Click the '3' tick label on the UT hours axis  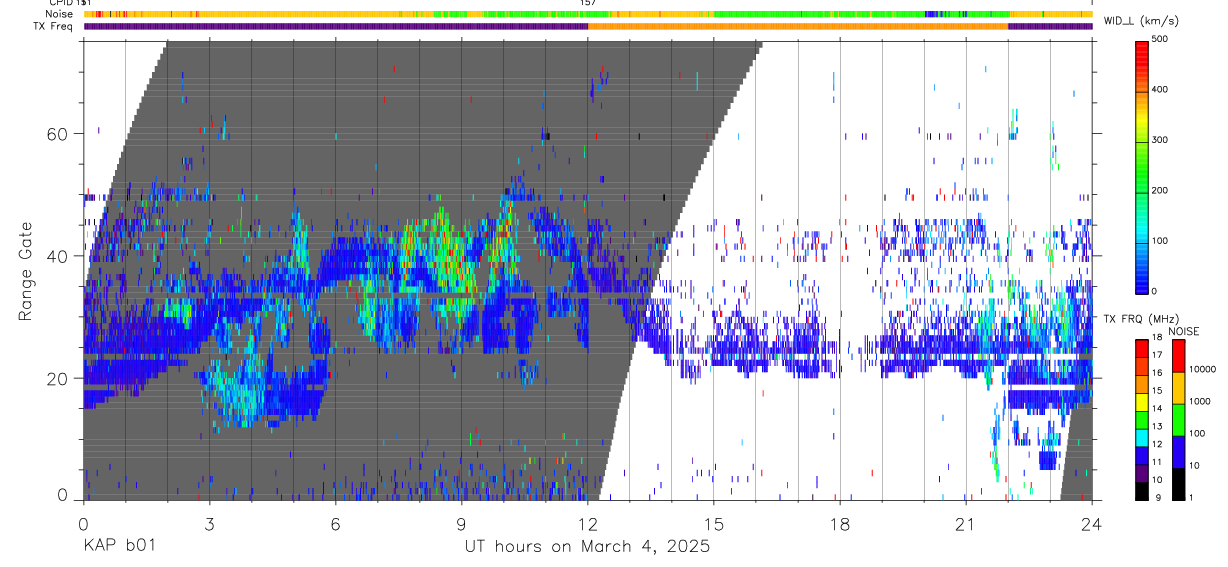click(209, 523)
